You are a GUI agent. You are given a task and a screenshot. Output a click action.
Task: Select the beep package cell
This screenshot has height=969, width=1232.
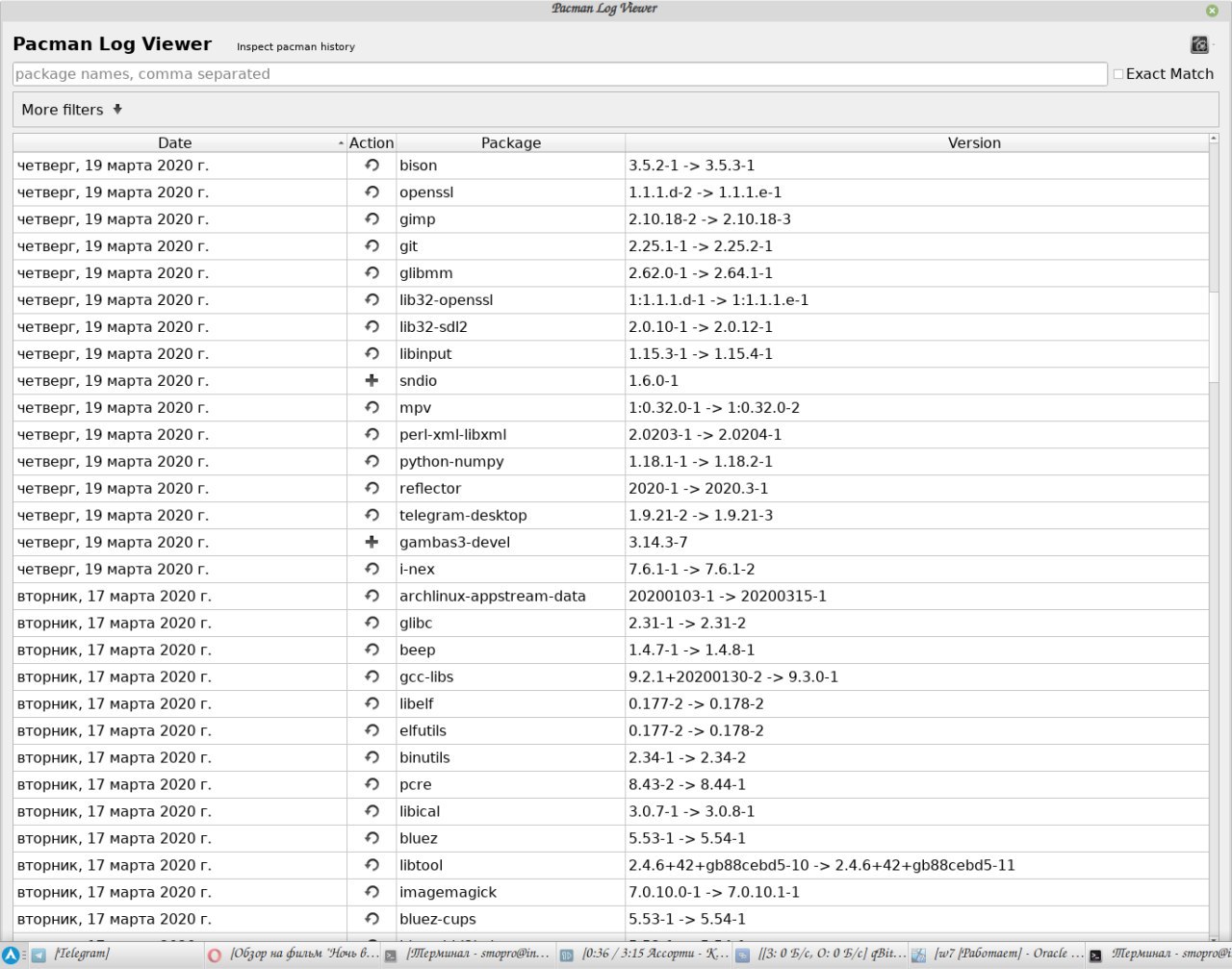510,650
